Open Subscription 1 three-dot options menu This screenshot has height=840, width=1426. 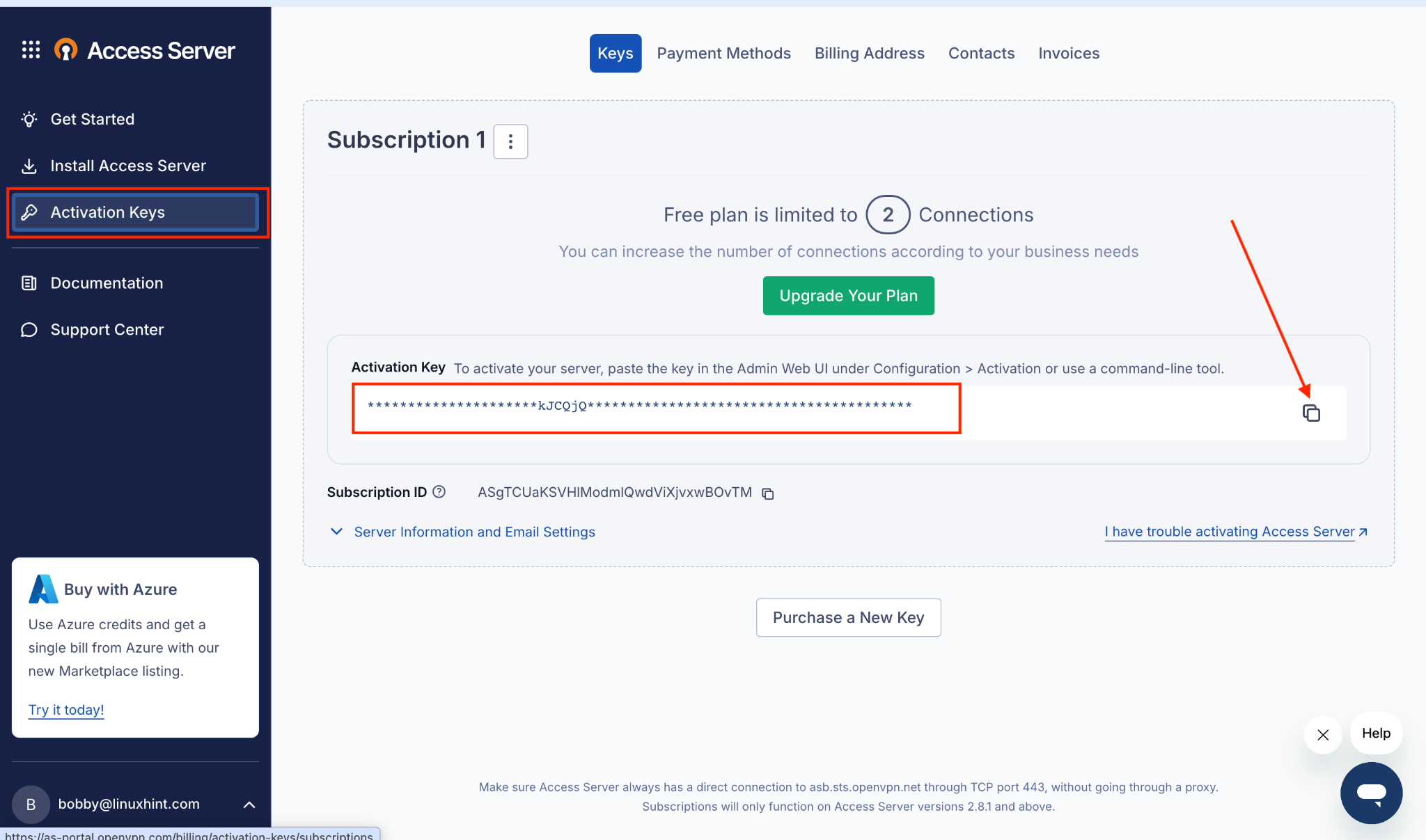[510, 141]
